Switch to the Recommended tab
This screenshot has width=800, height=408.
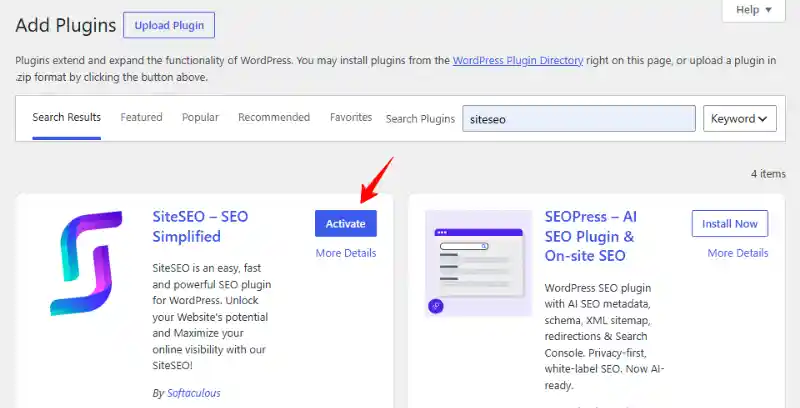coord(274,117)
